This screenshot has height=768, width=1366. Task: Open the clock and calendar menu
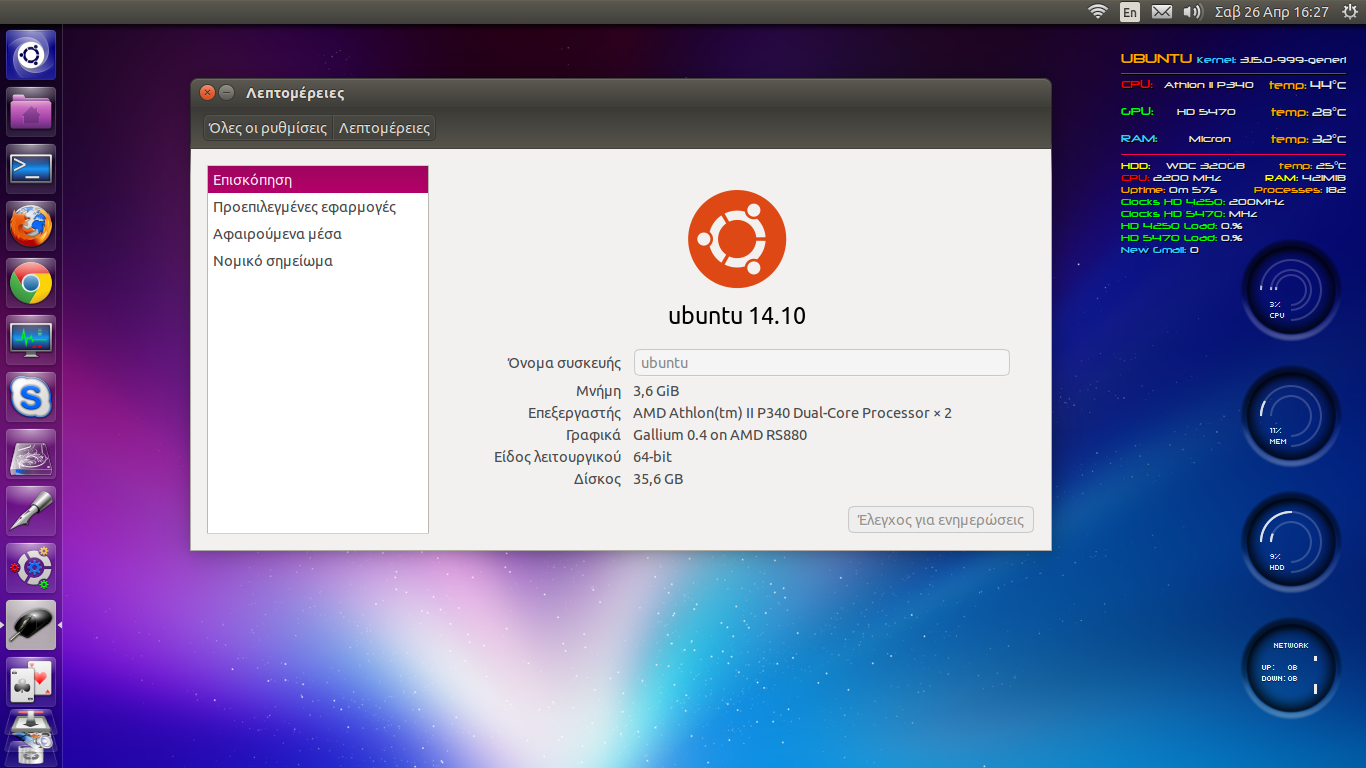pyautogui.click(x=1271, y=12)
